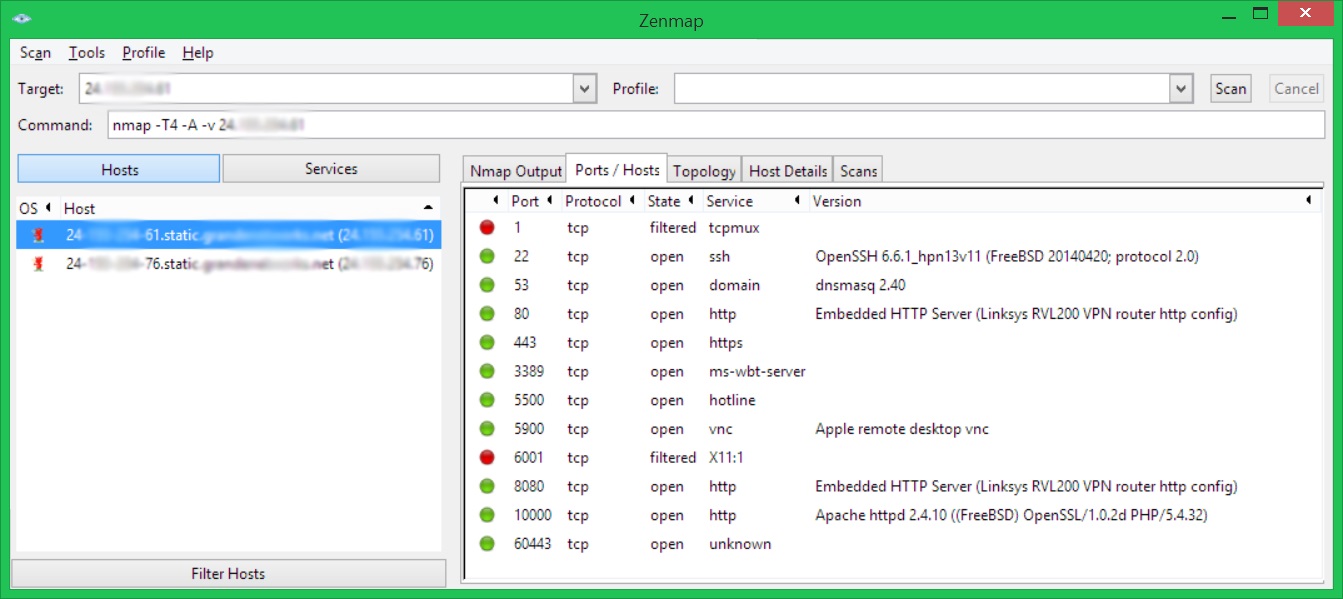Open the Tools menu
Viewport: 1343px width, 599px height.
pyautogui.click(x=87, y=53)
